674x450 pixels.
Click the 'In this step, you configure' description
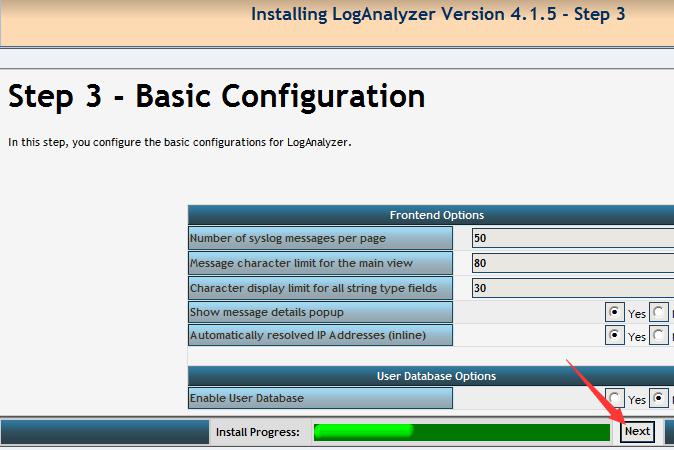click(180, 142)
